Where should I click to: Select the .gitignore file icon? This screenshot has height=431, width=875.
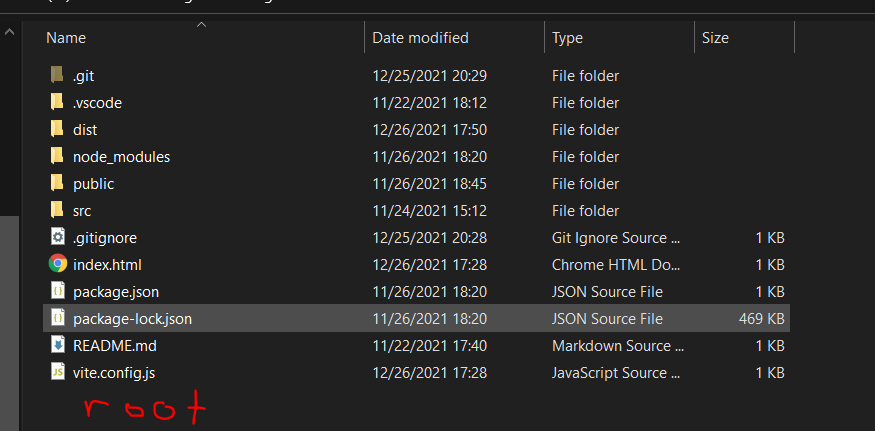pyautogui.click(x=57, y=237)
